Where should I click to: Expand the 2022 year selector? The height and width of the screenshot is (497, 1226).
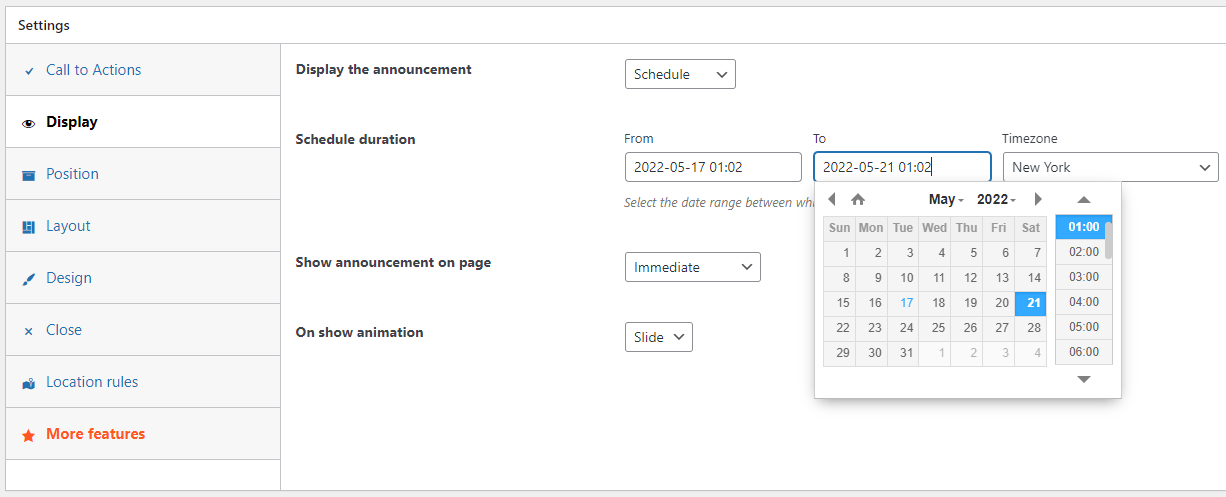[x=996, y=199]
